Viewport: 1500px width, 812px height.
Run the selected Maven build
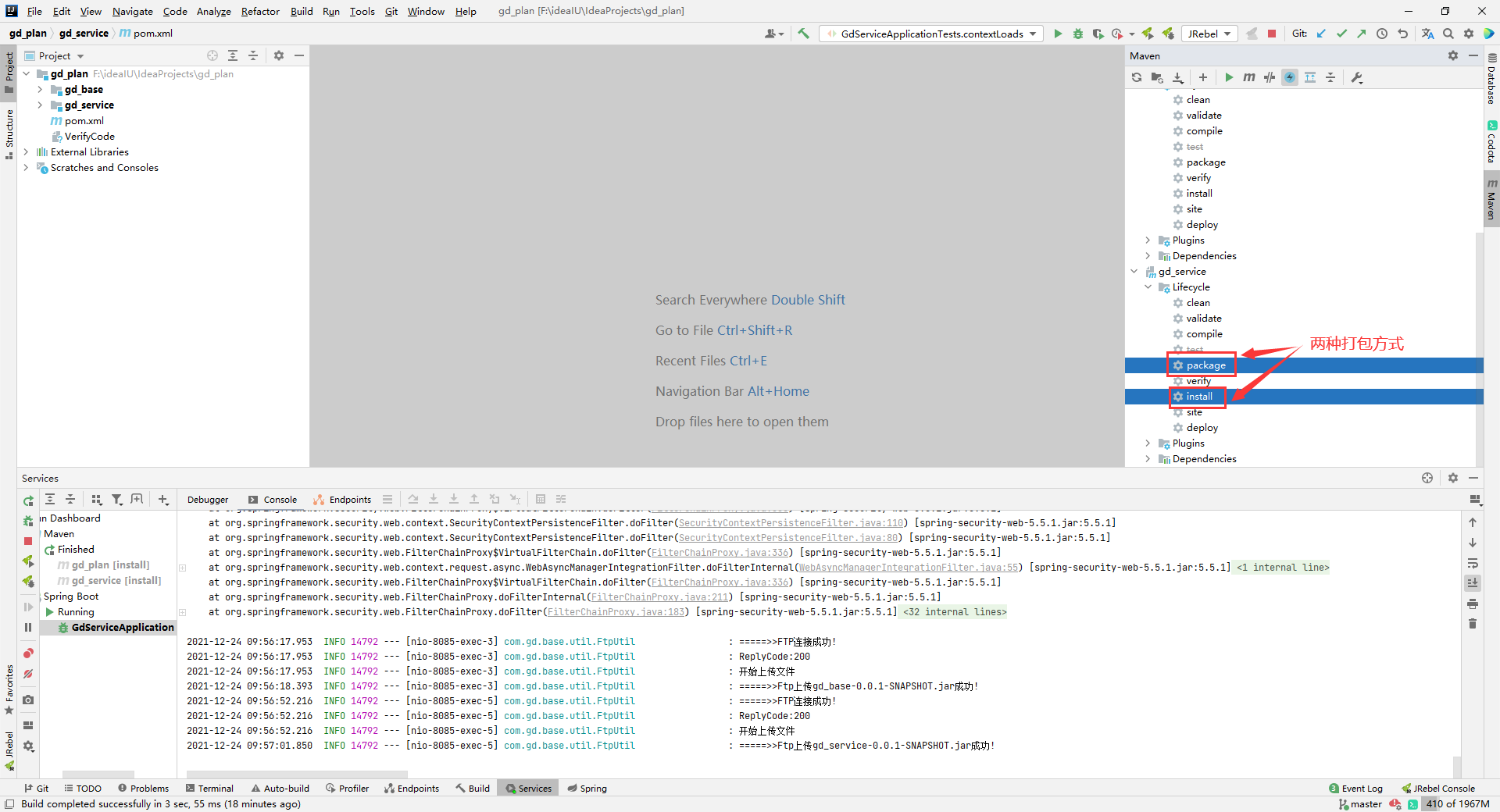(x=1229, y=77)
